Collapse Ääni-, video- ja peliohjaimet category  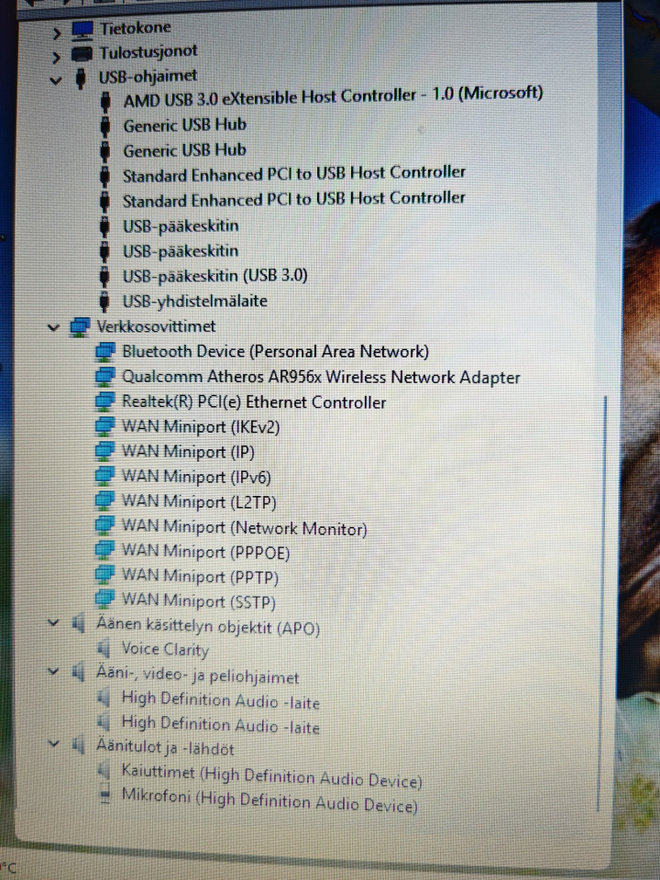pyautogui.click(x=53, y=671)
